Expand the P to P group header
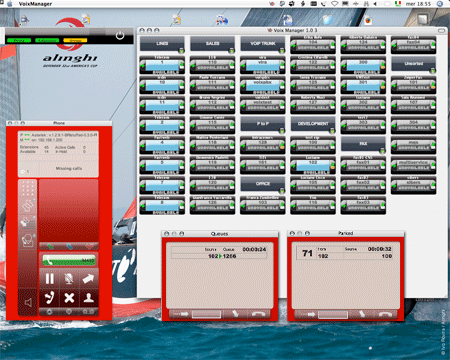The height and width of the screenshot is (360, 450). coord(263,124)
